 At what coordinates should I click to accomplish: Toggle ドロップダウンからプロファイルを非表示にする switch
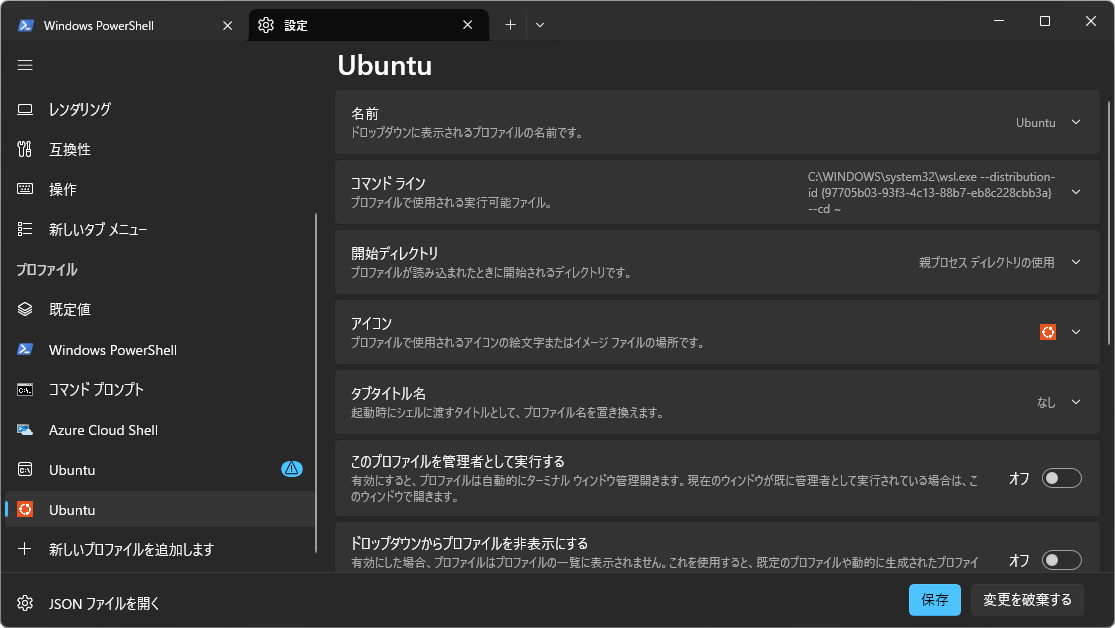click(1061, 560)
